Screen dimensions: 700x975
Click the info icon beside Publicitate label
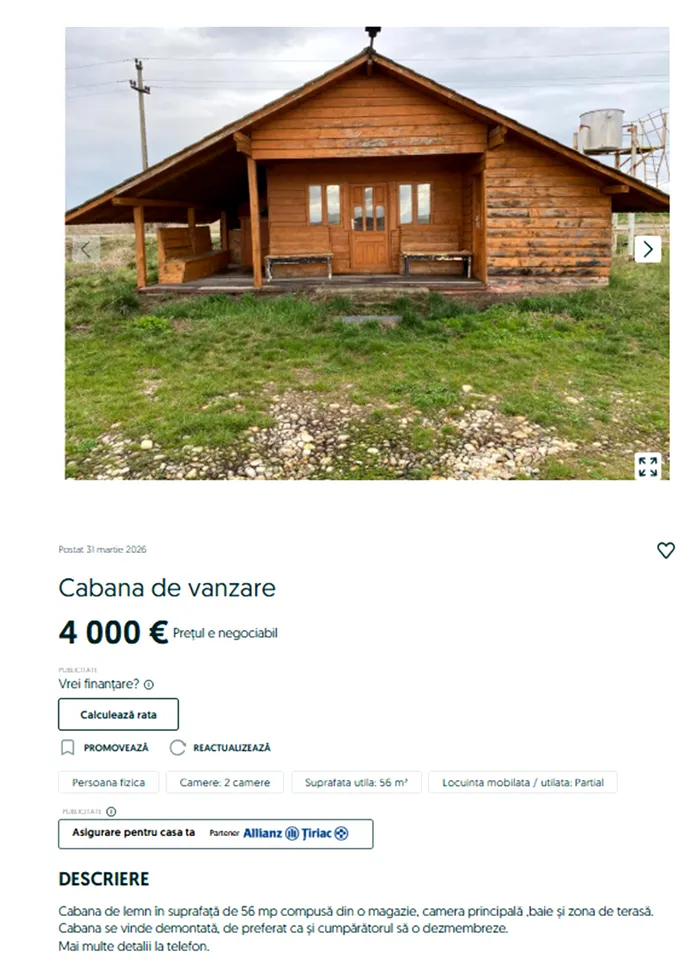[x=111, y=811]
